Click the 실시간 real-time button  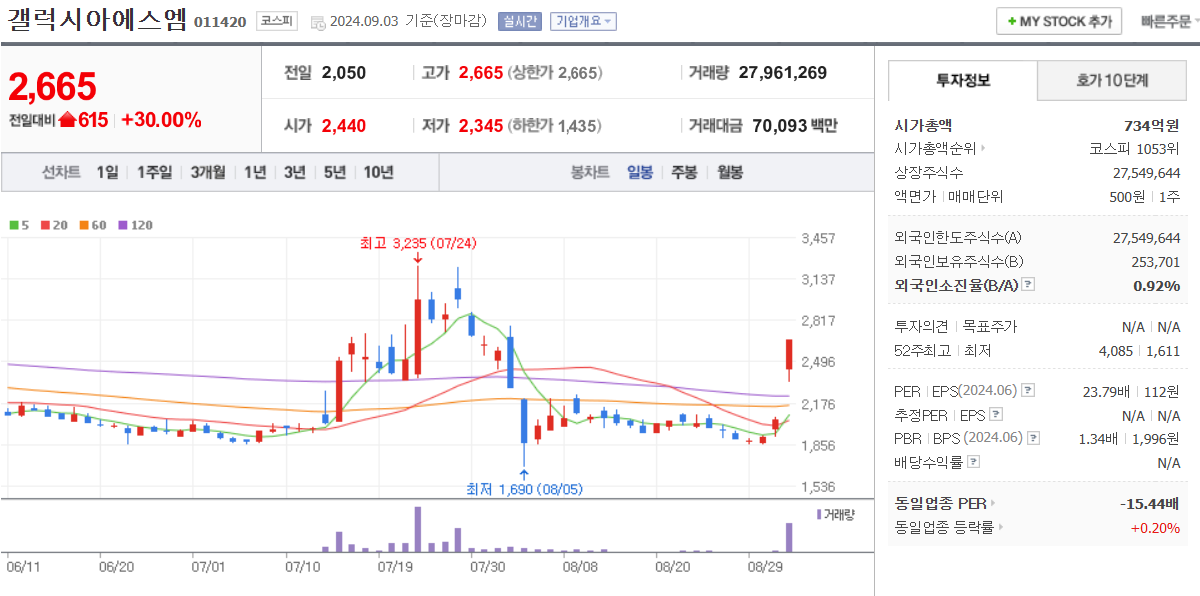(x=520, y=22)
